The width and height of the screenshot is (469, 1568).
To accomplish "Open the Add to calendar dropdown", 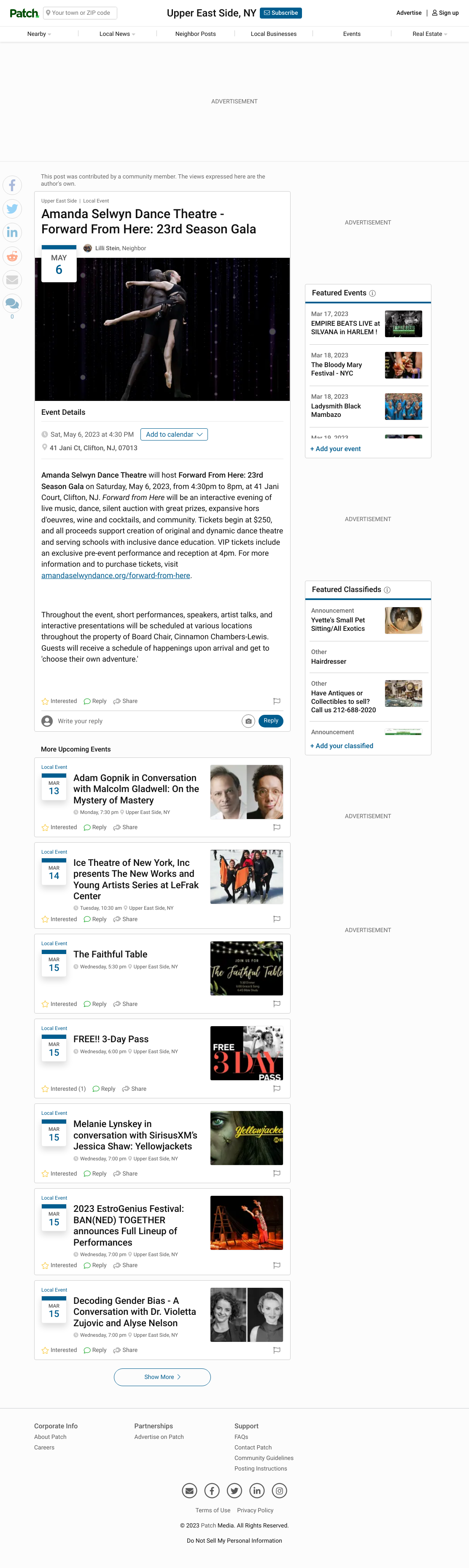I will coord(174,435).
